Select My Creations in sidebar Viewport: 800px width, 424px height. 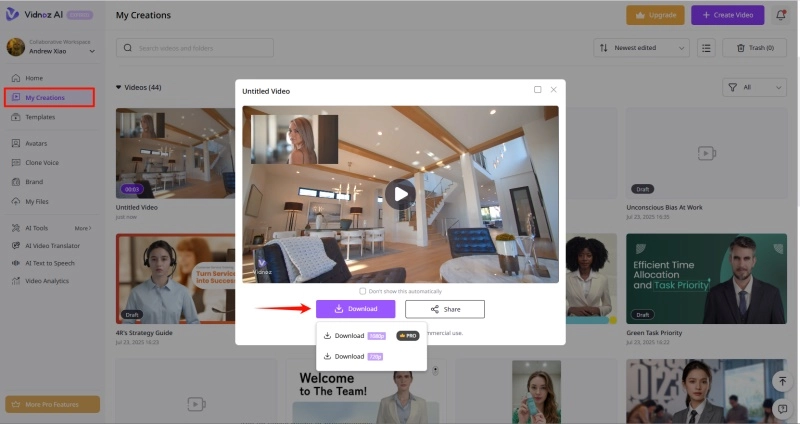pos(49,97)
